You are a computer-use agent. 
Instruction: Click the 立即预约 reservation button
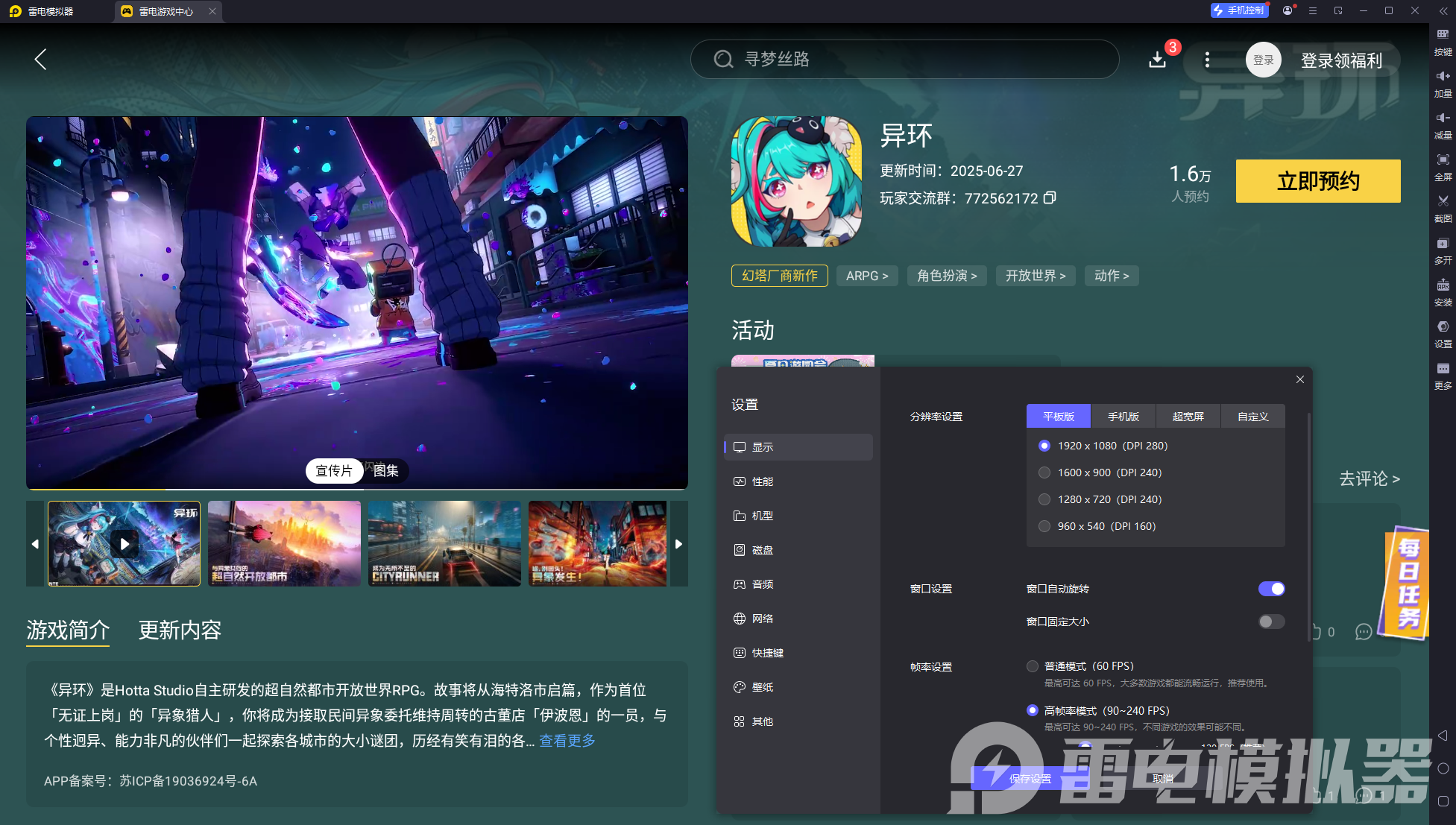1317,180
